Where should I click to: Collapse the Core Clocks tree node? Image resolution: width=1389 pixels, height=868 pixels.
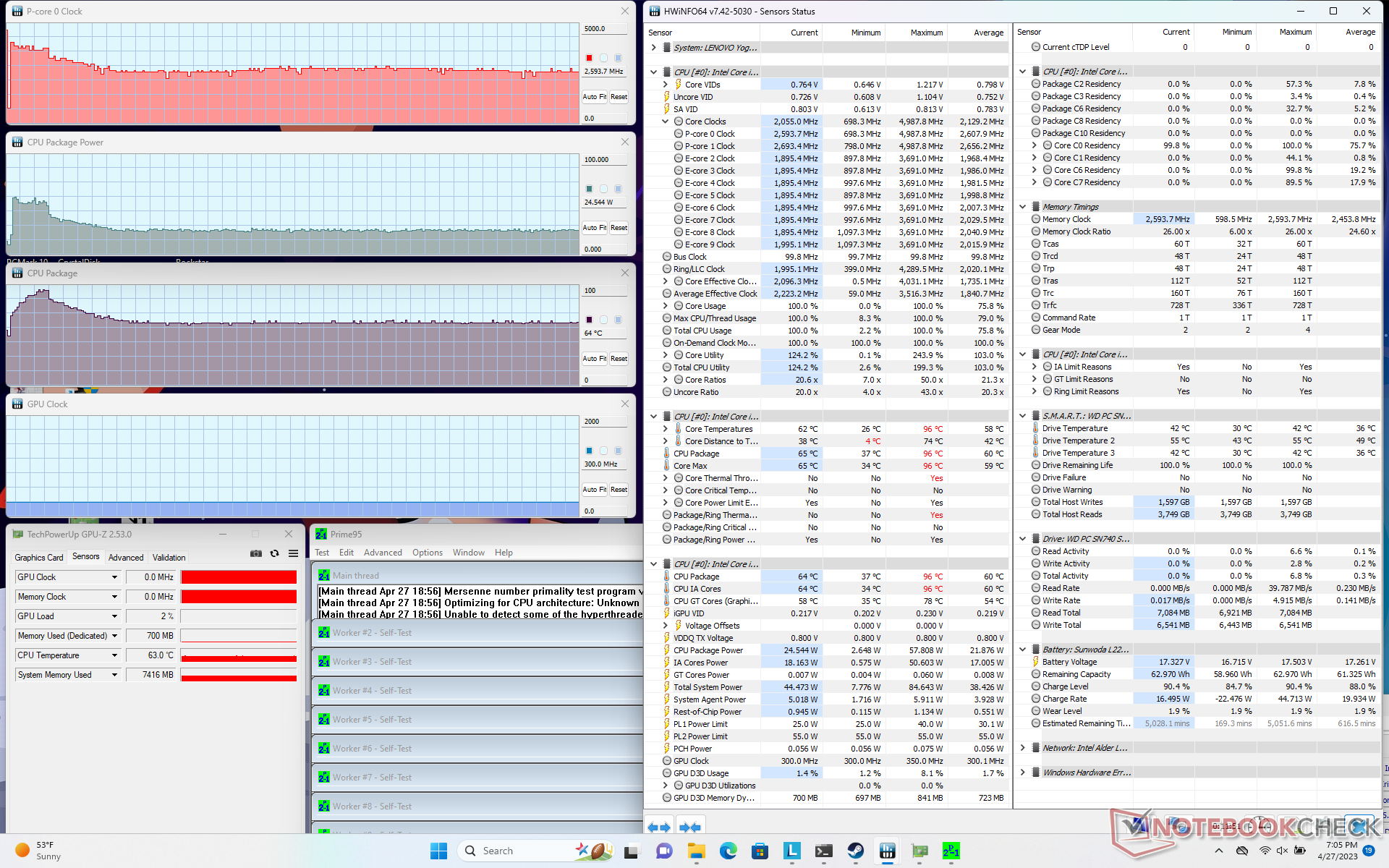click(x=666, y=122)
